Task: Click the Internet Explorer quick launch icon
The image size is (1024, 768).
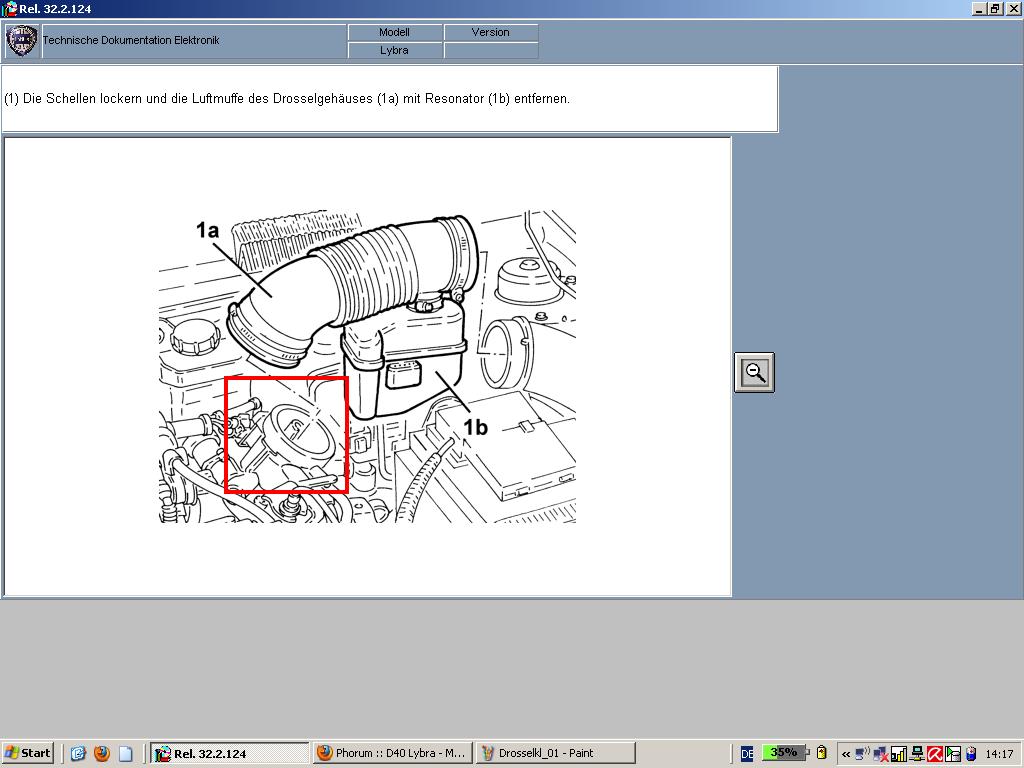Action: point(78,753)
